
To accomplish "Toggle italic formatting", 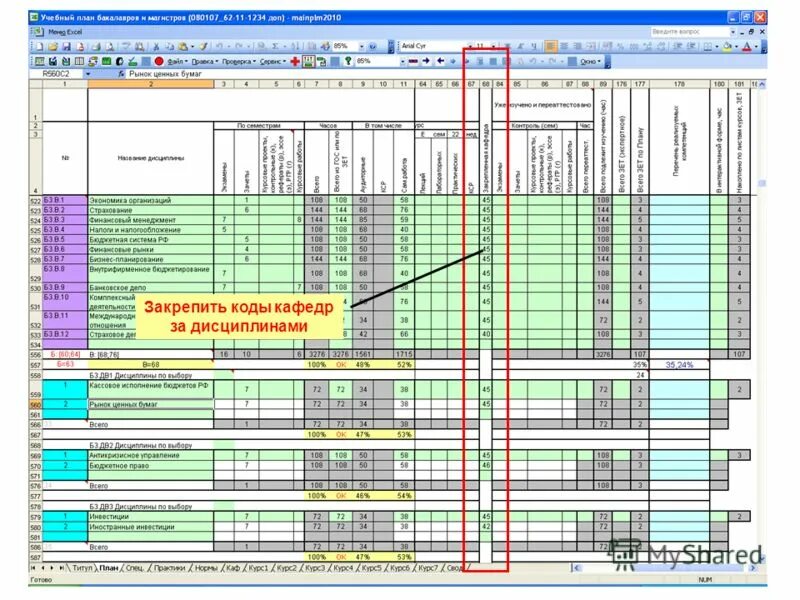I will pyautogui.click(x=520, y=46).
